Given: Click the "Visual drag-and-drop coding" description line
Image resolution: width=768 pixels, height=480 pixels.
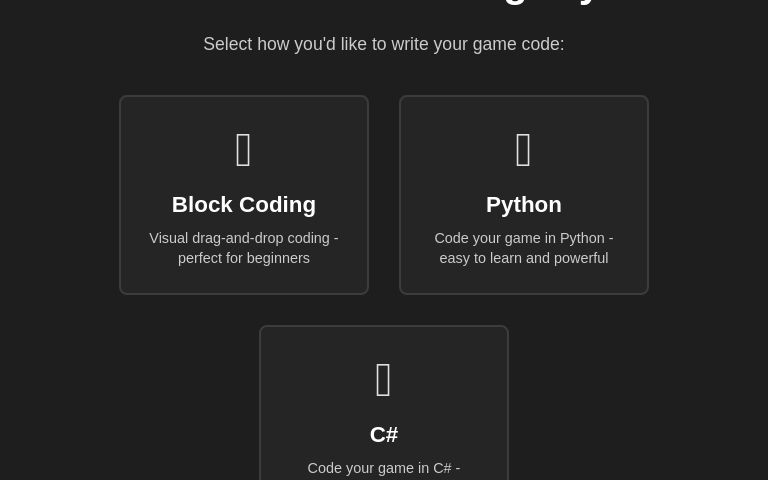Looking at the screenshot, I should tap(243, 238).
